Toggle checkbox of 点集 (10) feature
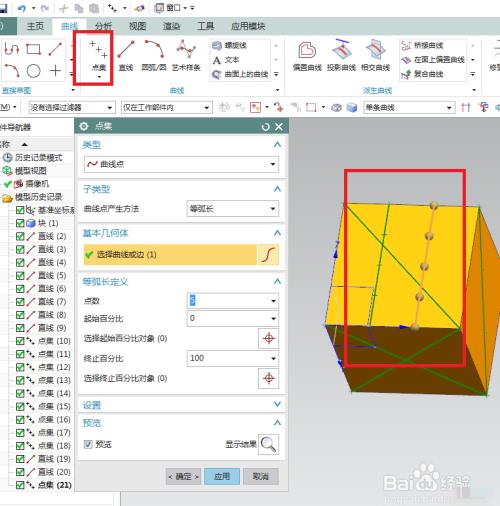500x506 pixels. tap(20, 341)
